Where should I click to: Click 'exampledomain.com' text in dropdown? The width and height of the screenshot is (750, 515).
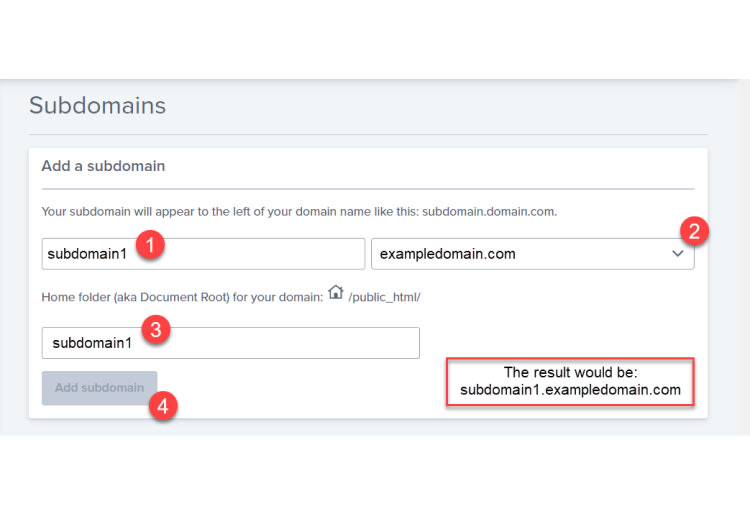pyautogui.click(x=448, y=254)
